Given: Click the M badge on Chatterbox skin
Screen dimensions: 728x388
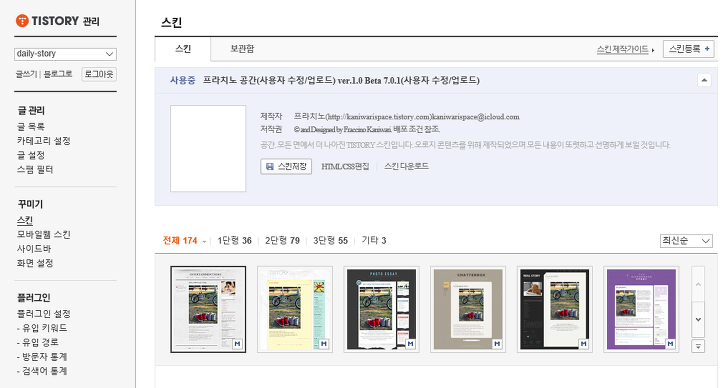Looking at the screenshot, I should pos(497,344).
